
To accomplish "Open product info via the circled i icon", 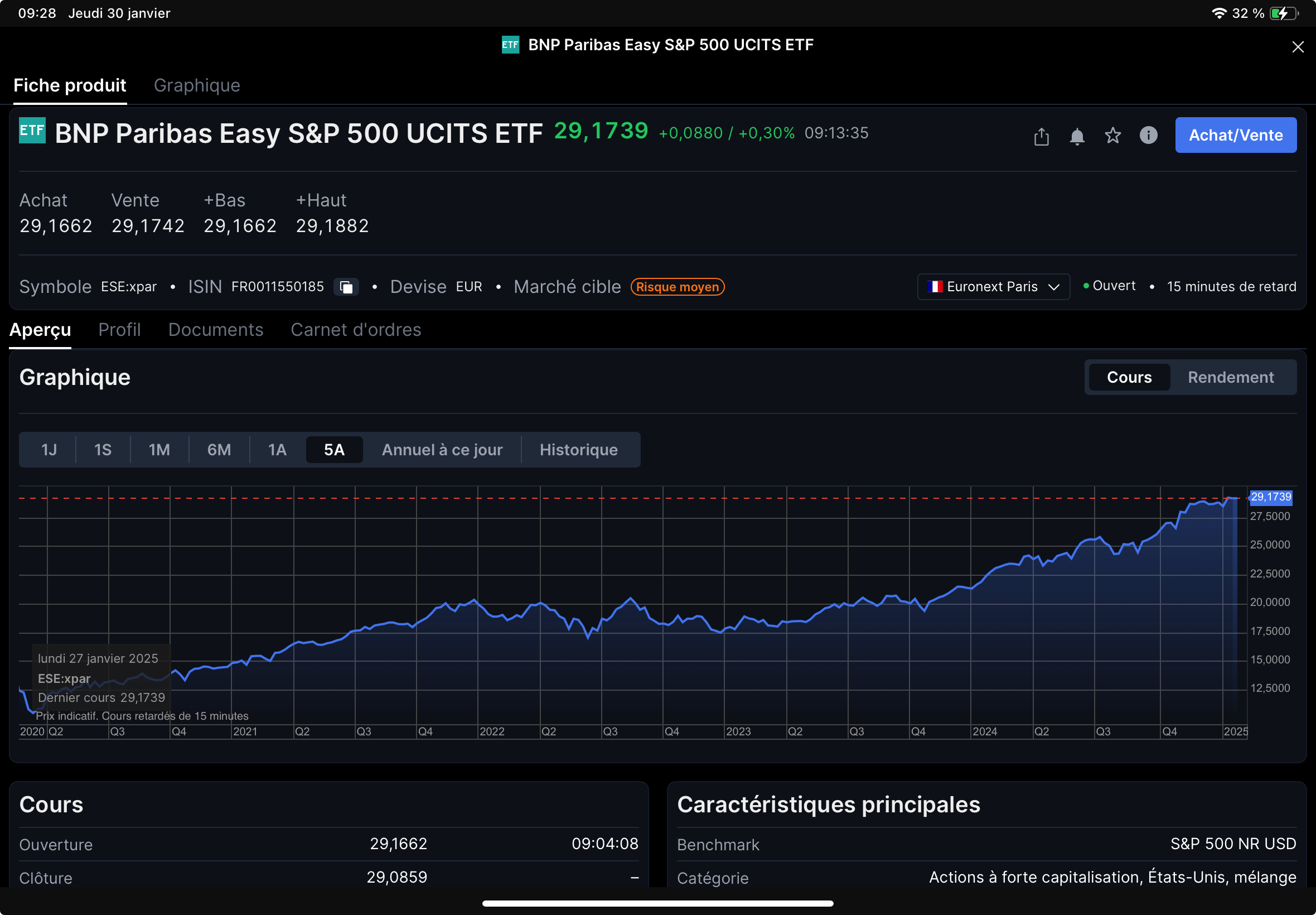I will pos(1148,136).
